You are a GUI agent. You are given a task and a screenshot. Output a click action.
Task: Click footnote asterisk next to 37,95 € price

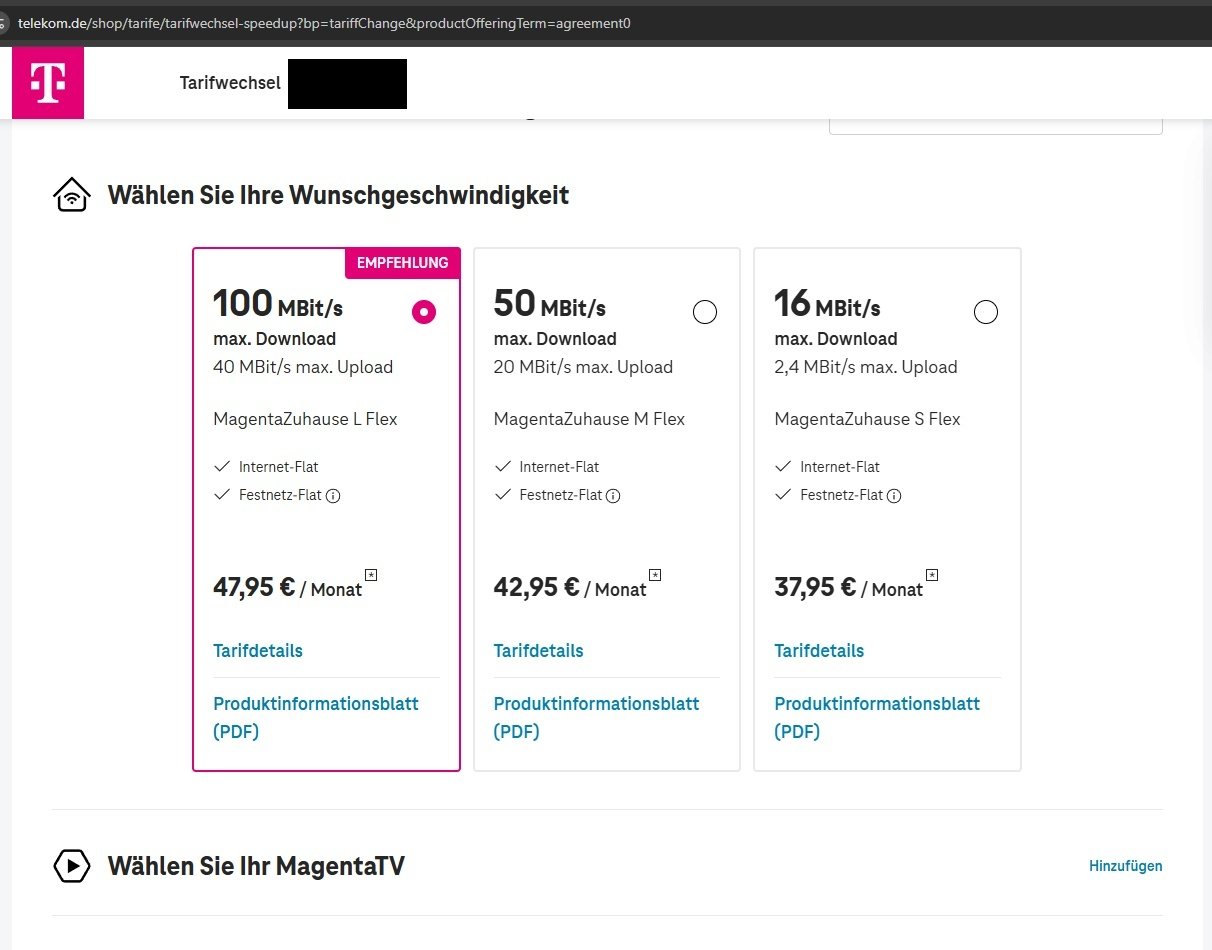(x=932, y=574)
